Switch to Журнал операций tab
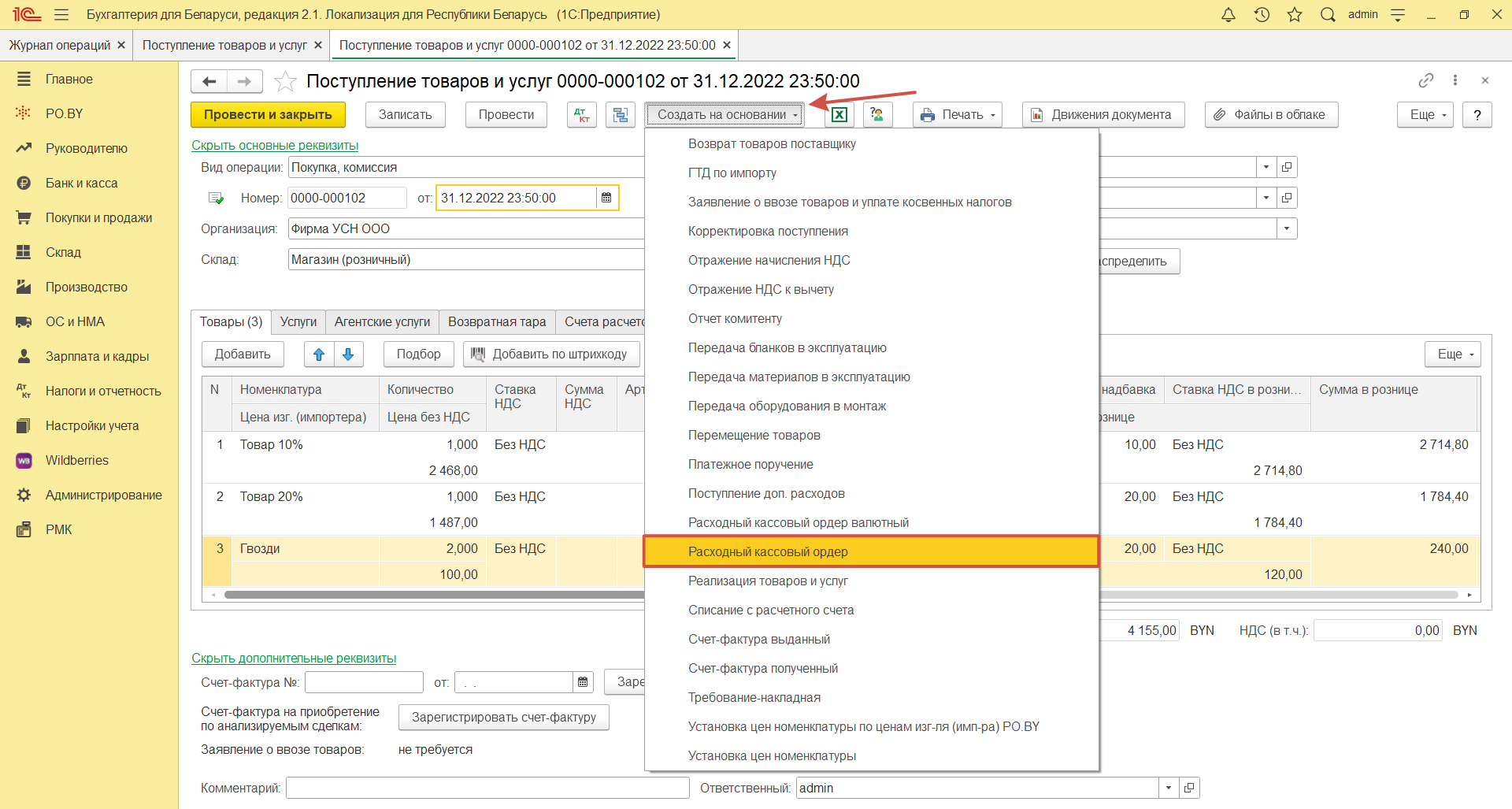 click(x=60, y=45)
